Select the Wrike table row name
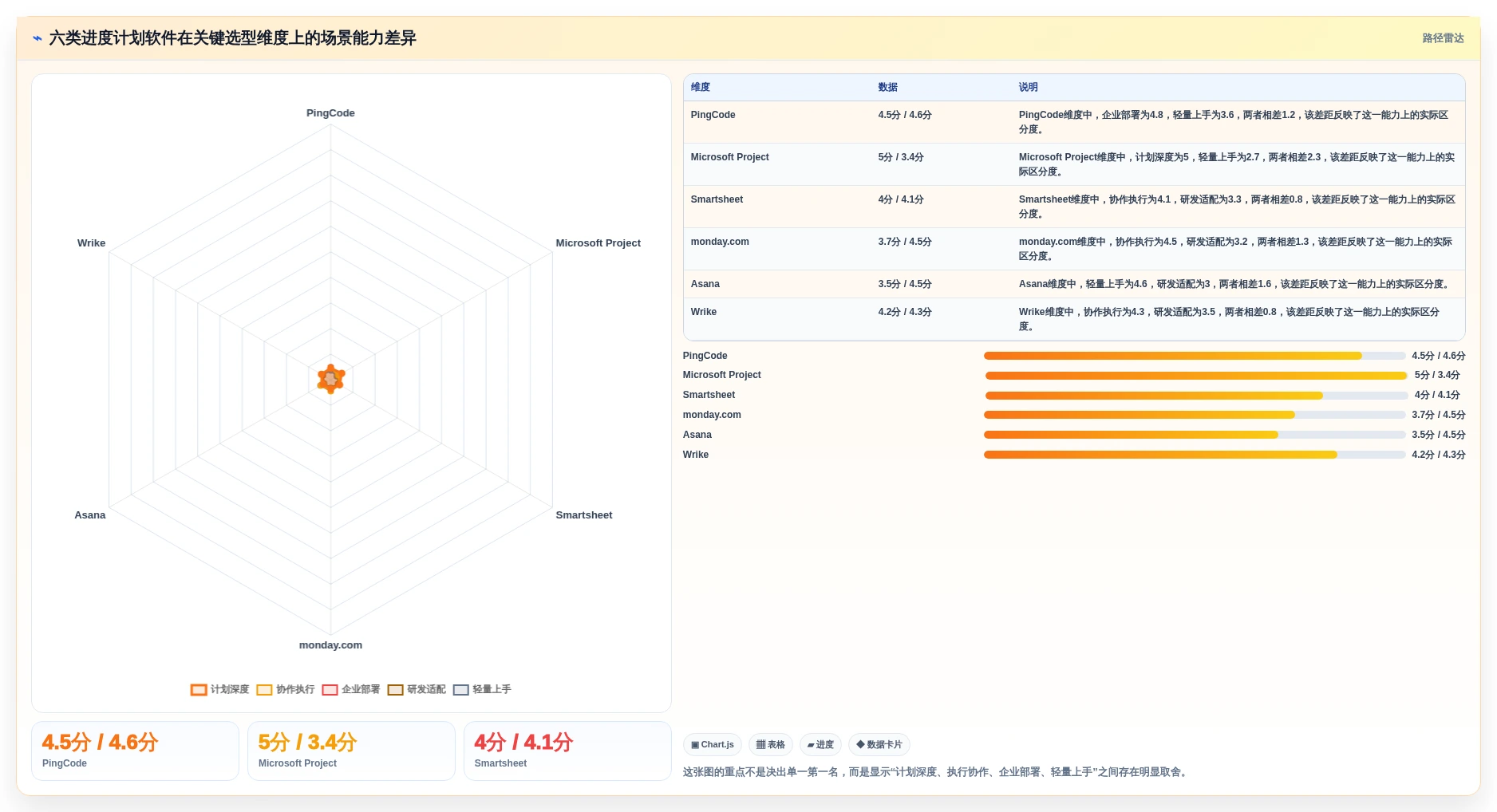Image resolution: width=1497 pixels, height=812 pixels. point(704,312)
